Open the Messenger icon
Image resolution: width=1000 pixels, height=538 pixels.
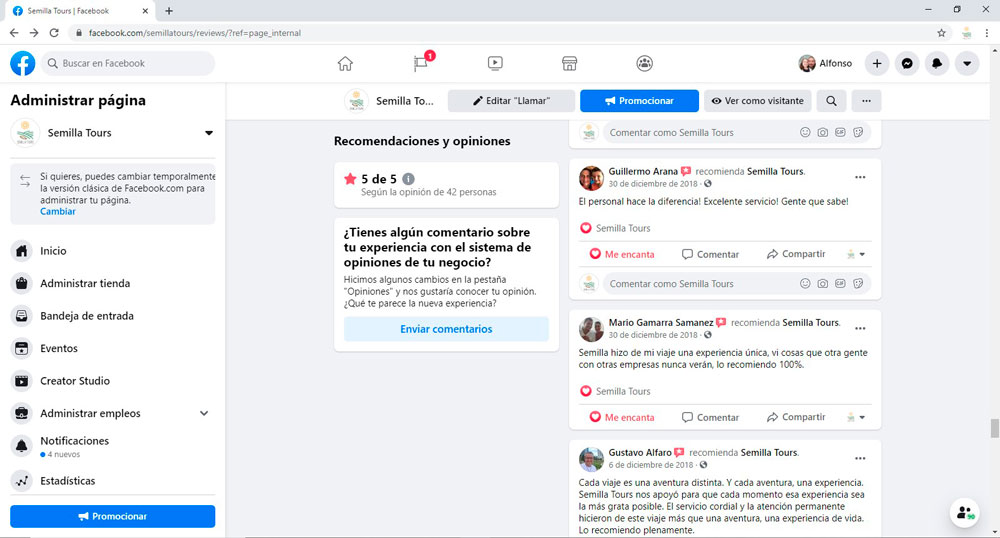point(907,63)
